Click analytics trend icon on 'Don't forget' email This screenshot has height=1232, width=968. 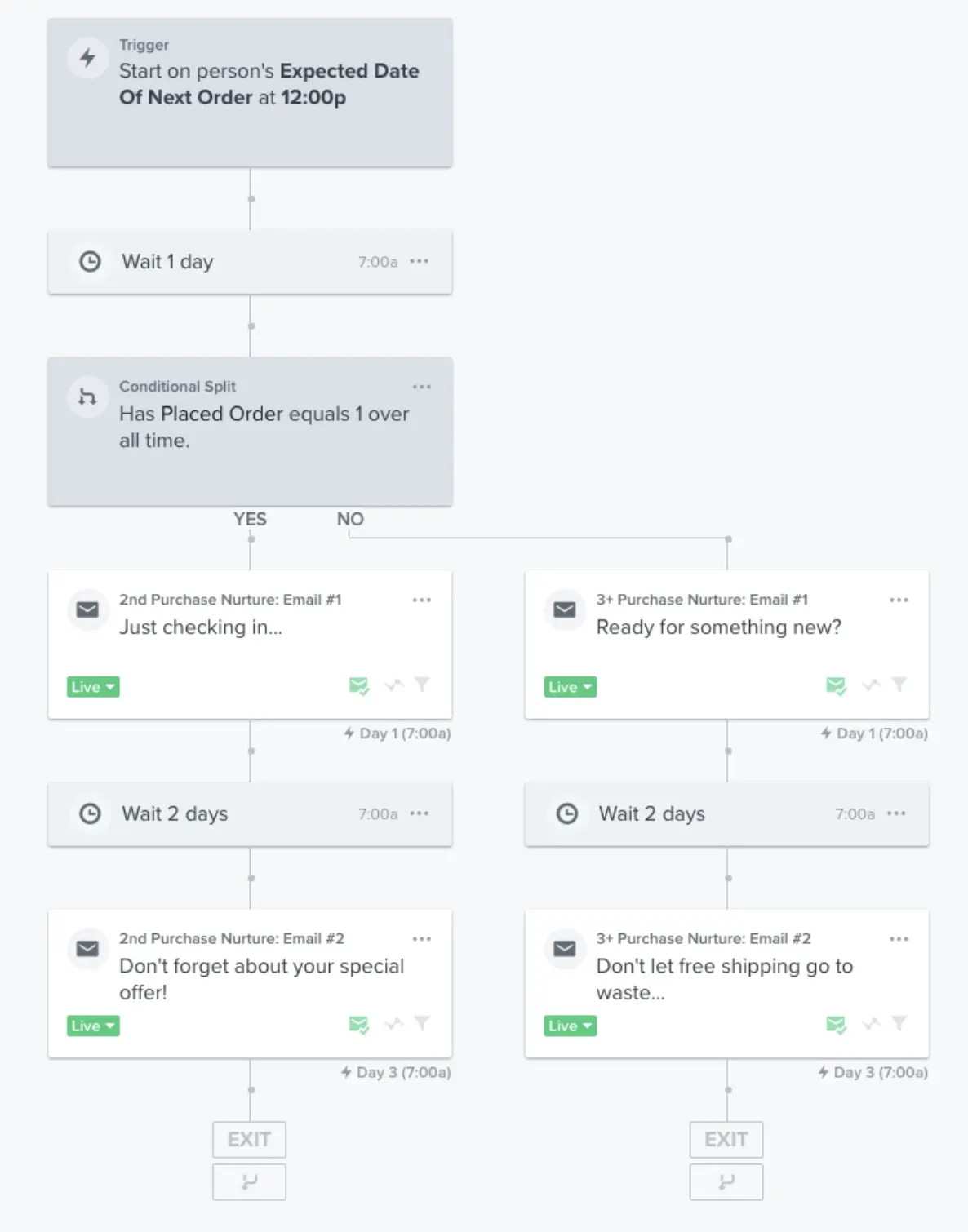(394, 1024)
